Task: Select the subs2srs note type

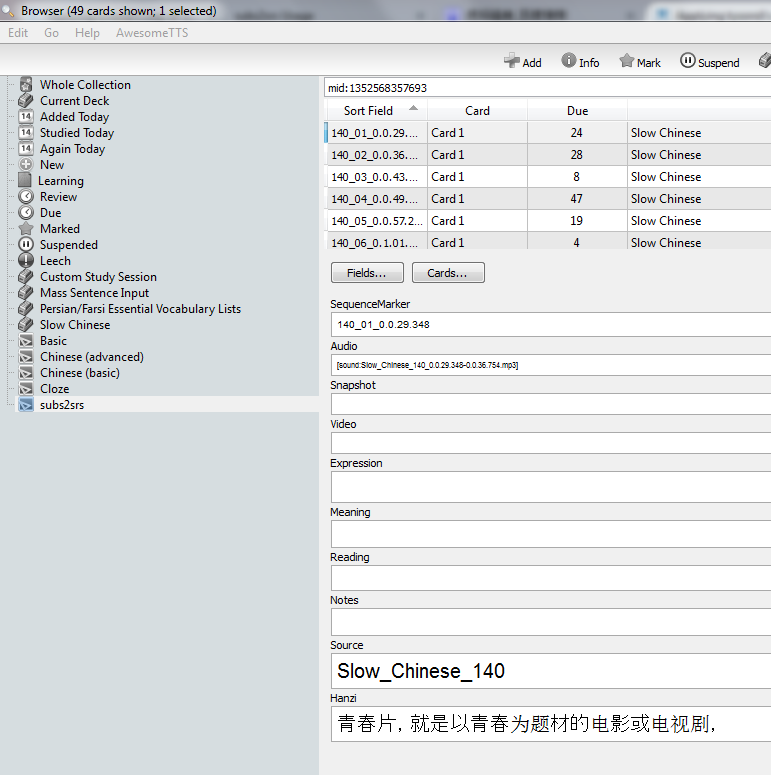Action: coord(61,405)
